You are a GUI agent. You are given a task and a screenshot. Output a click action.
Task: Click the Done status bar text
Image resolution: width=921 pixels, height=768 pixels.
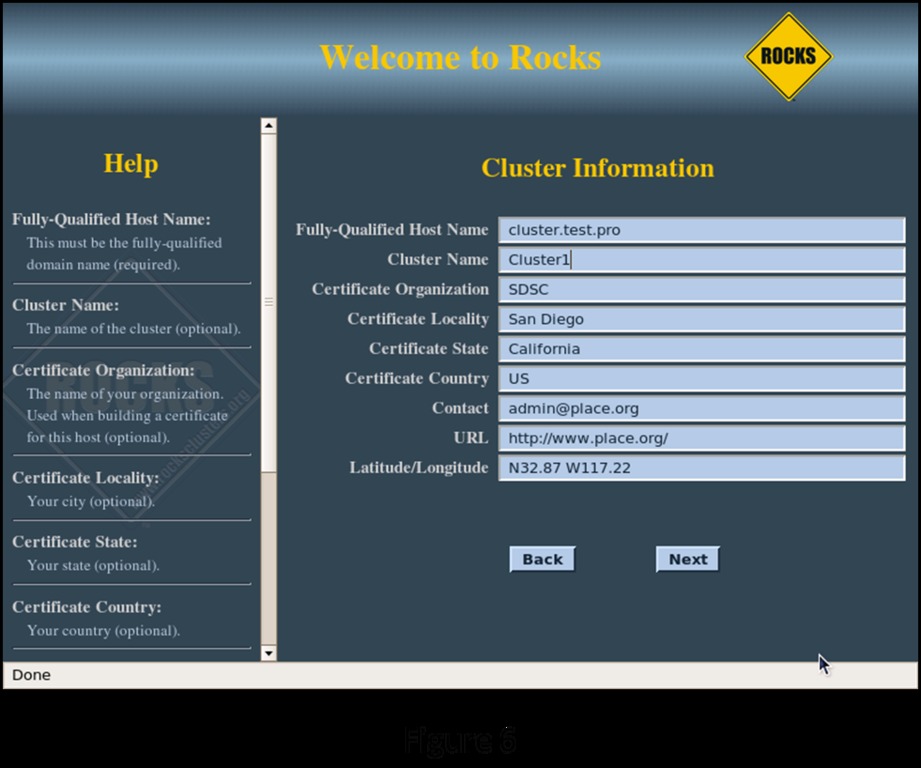click(x=31, y=675)
